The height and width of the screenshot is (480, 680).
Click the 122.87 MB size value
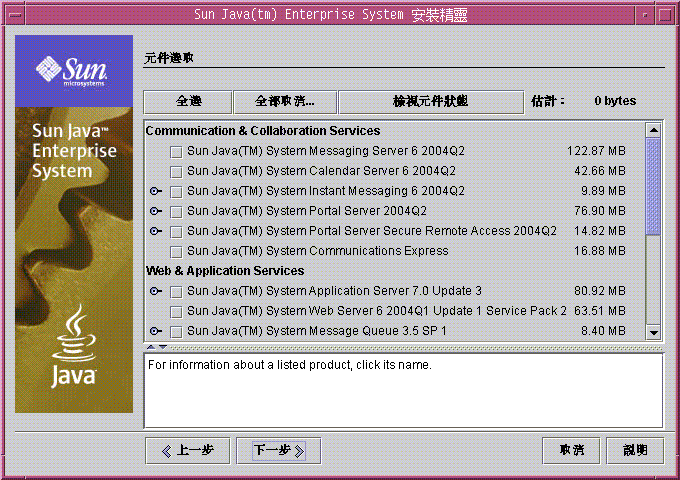pos(596,151)
